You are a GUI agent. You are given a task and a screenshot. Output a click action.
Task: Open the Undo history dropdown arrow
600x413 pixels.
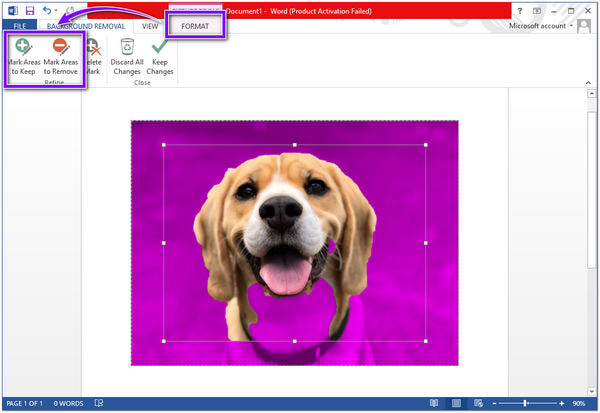click(x=56, y=11)
